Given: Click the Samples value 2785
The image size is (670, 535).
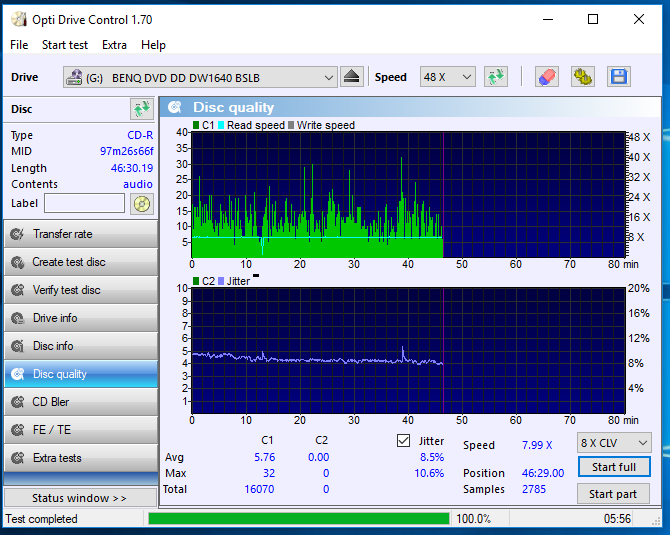Looking at the screenshot, I should click(x=534, y=489).
